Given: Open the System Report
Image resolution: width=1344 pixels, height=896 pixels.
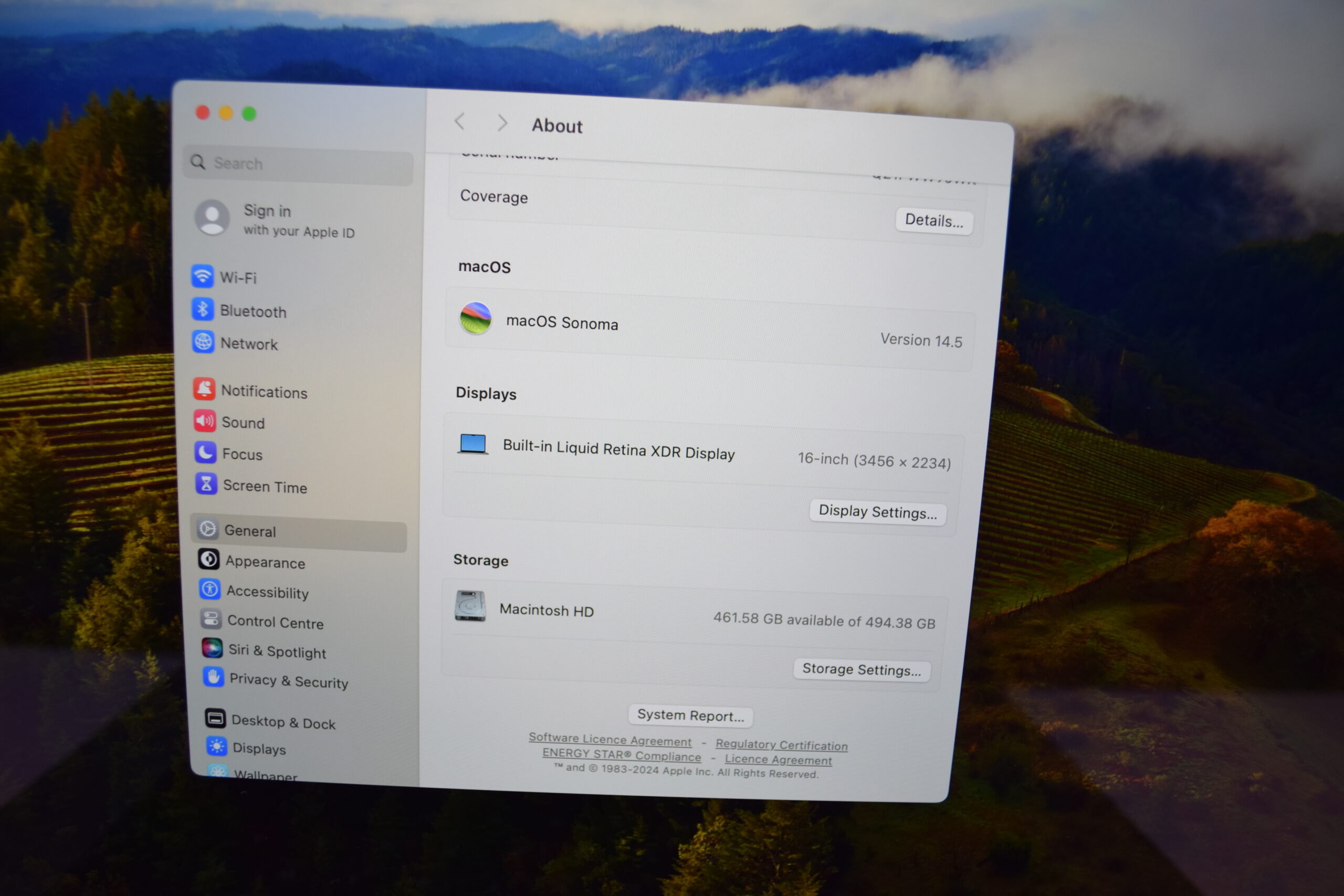Looking at the screenshot, I should pos(691,715).
